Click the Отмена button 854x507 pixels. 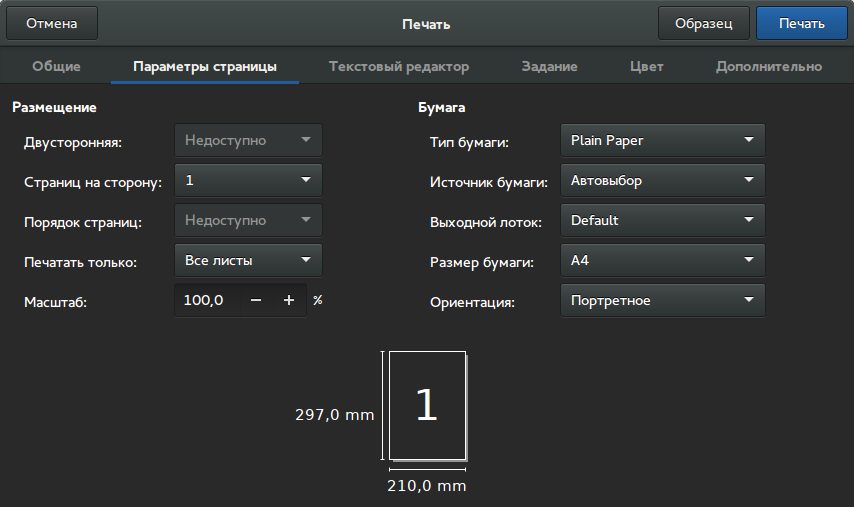[52, 24]
